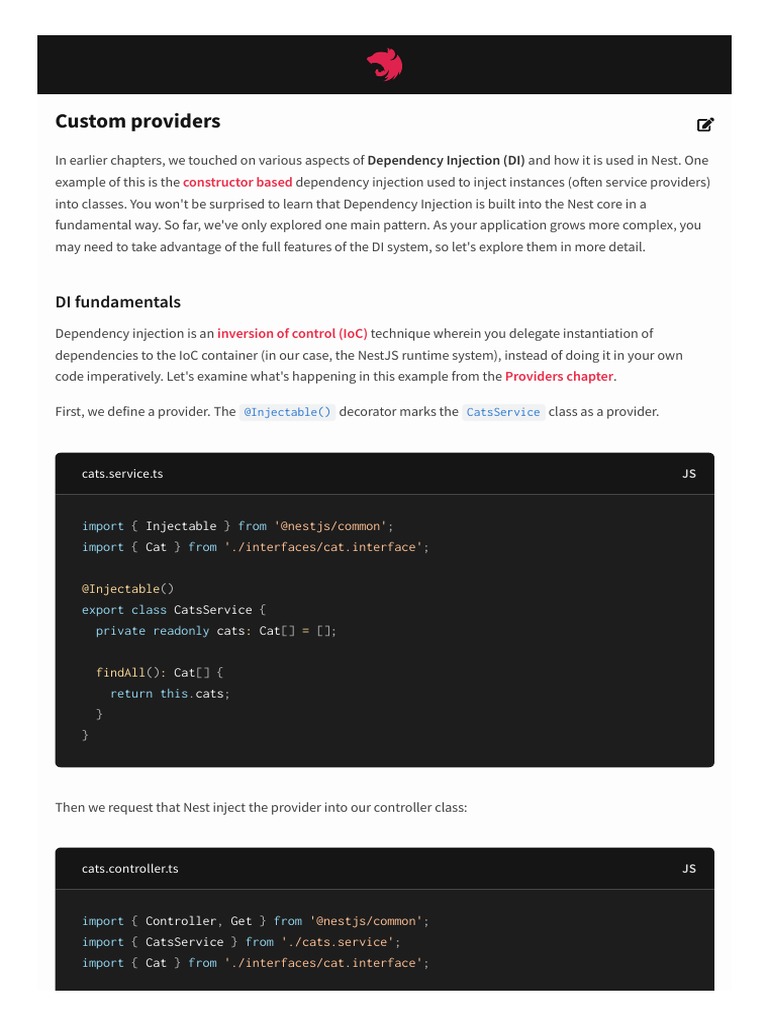
Task: Open the "constructor based" link
Action: click(x=237, y=182)
